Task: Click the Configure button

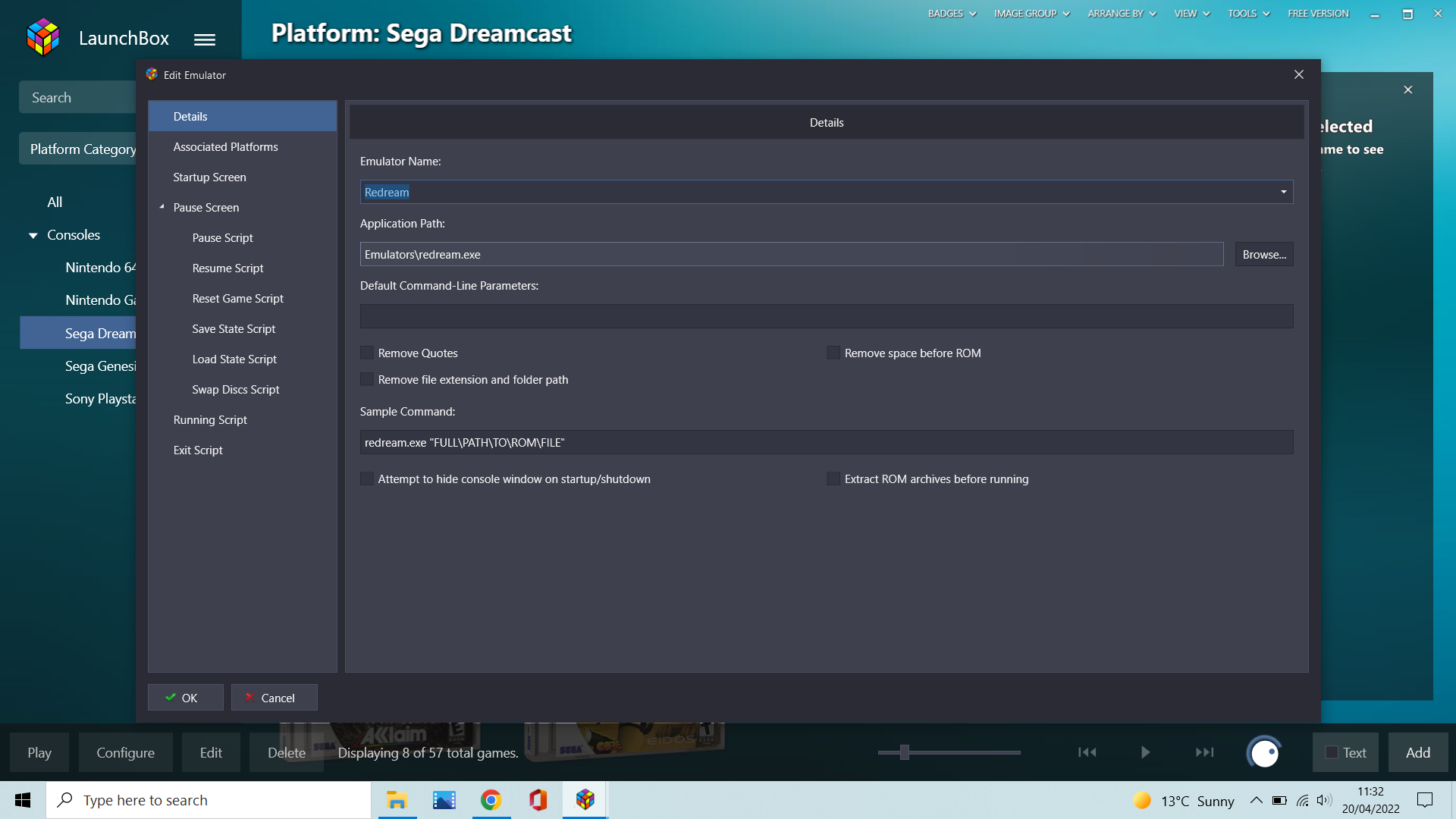Action: [125, 752]
